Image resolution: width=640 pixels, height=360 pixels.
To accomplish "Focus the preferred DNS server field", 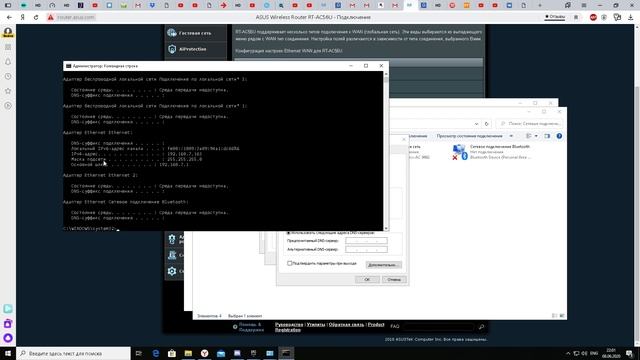I will point(366,241).
